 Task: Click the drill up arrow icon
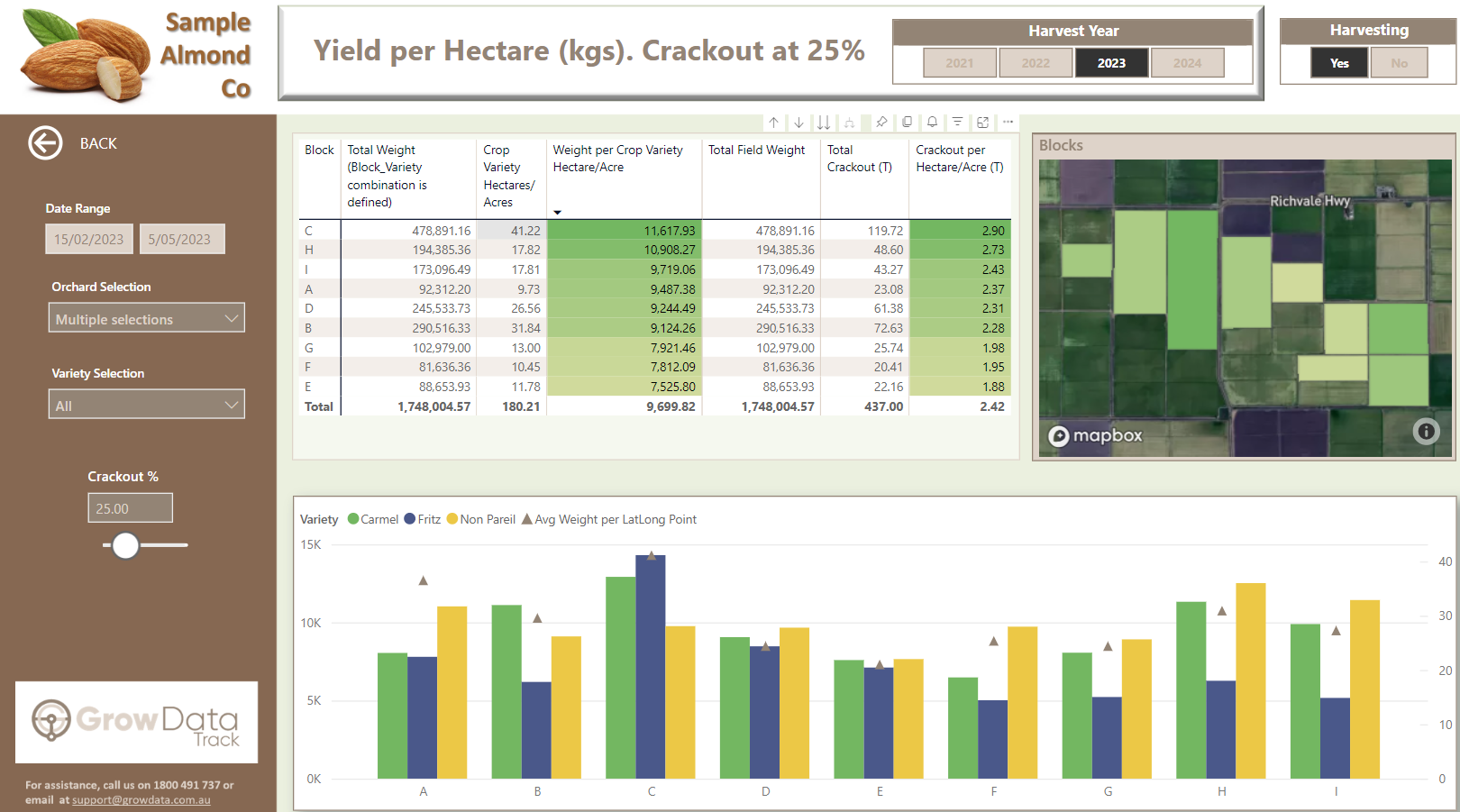pyautogui.click(x=773, y=123)
